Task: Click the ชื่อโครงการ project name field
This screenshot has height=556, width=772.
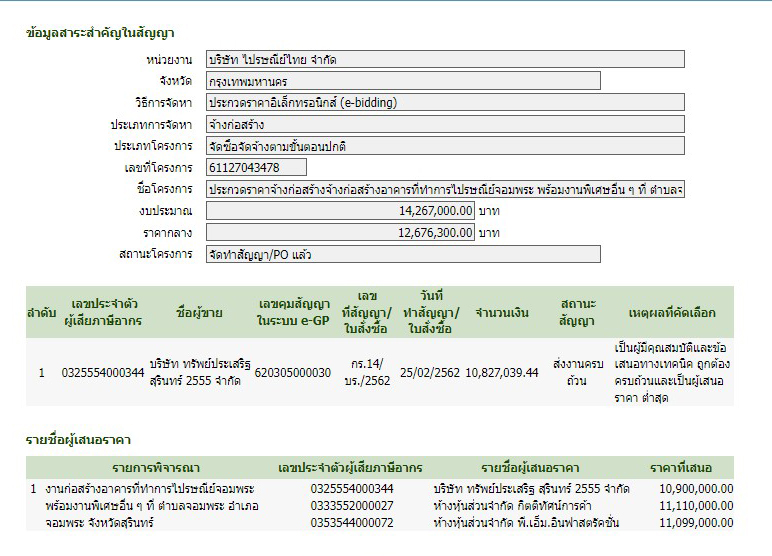Action: pos(445,189)
